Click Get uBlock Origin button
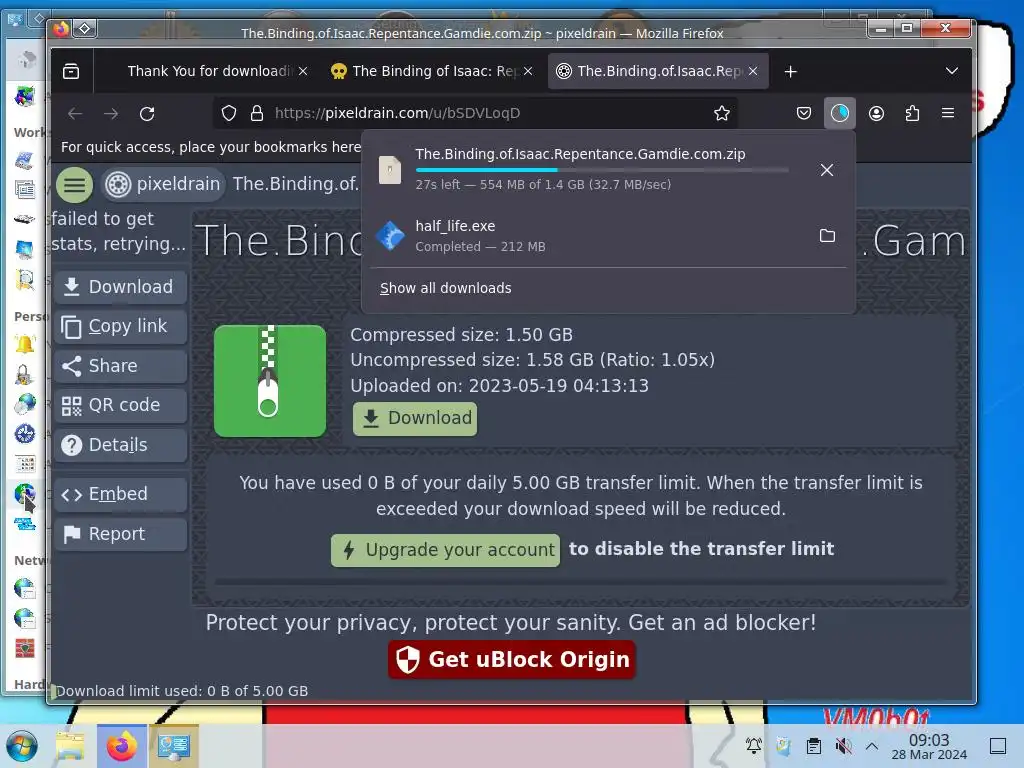Screen dimensions: 1024x768 511,660
